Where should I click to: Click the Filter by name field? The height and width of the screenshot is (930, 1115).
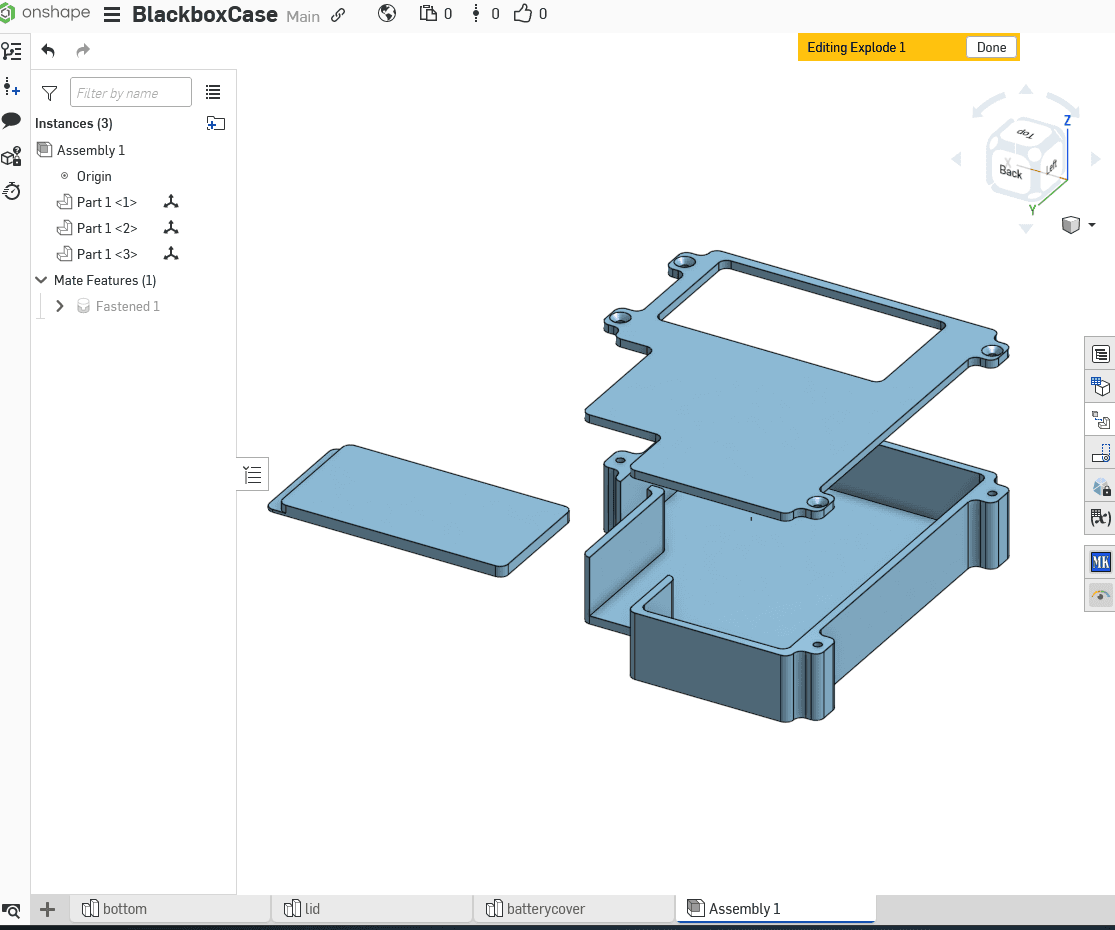click(x=130, y=93)
